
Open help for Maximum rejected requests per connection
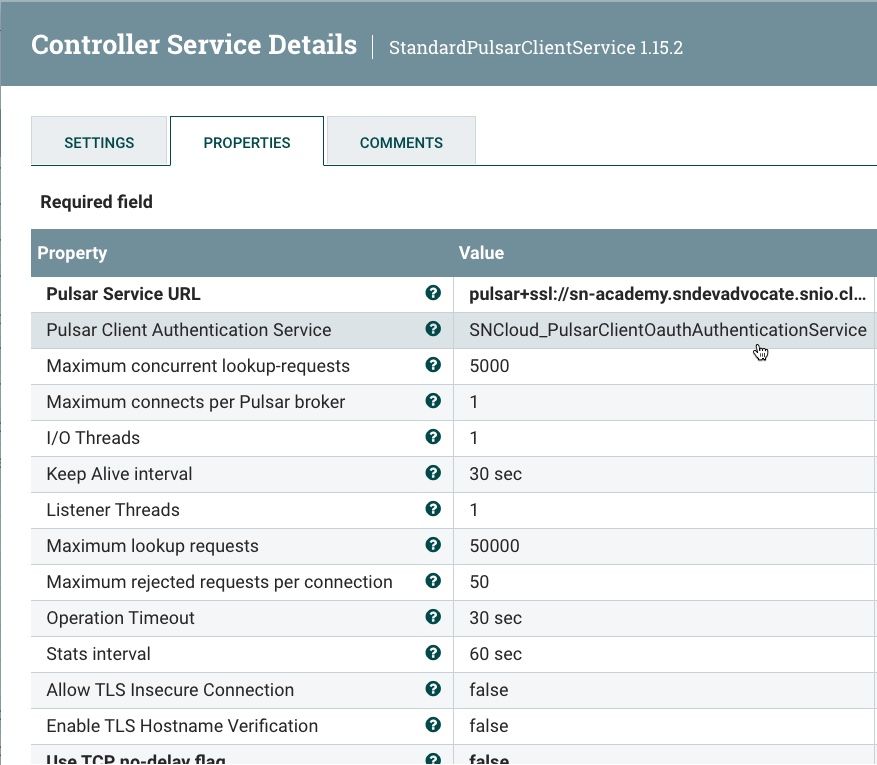coord(433,581)
